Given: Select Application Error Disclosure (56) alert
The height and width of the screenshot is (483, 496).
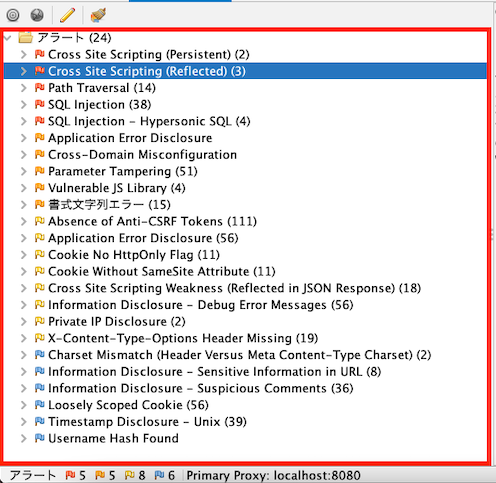Looking at the screenshot, I should [143, 238].
